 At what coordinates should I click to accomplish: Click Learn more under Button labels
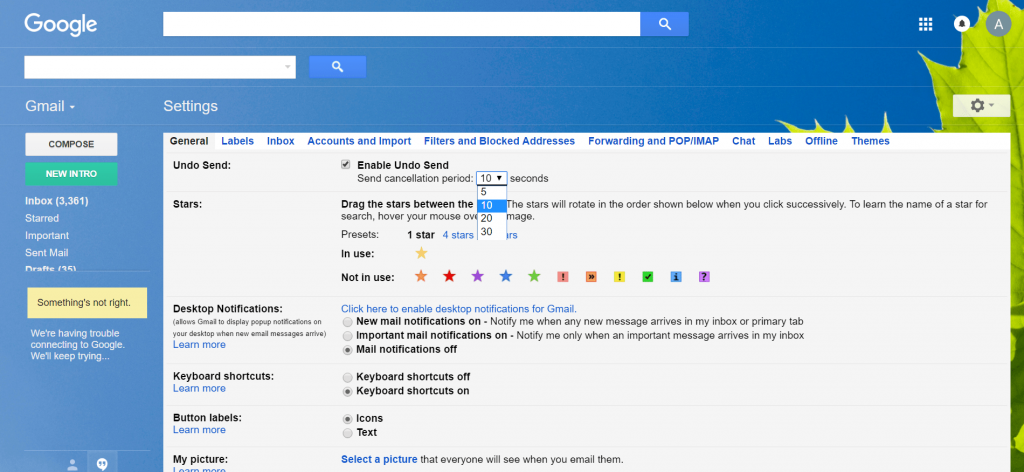click(x=199, y=430)
